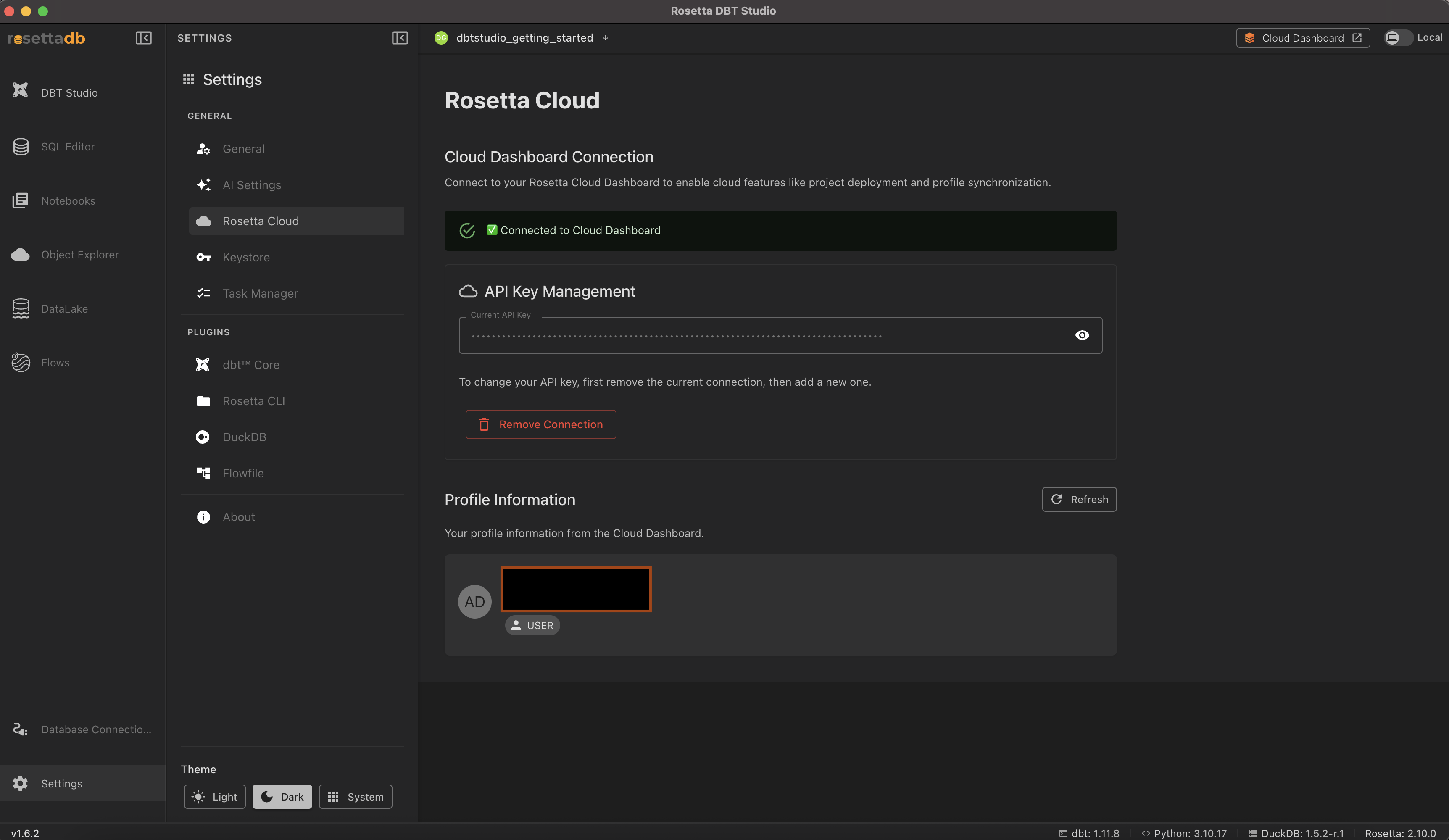Click the dbt 1.11.8 version status

1089,833
